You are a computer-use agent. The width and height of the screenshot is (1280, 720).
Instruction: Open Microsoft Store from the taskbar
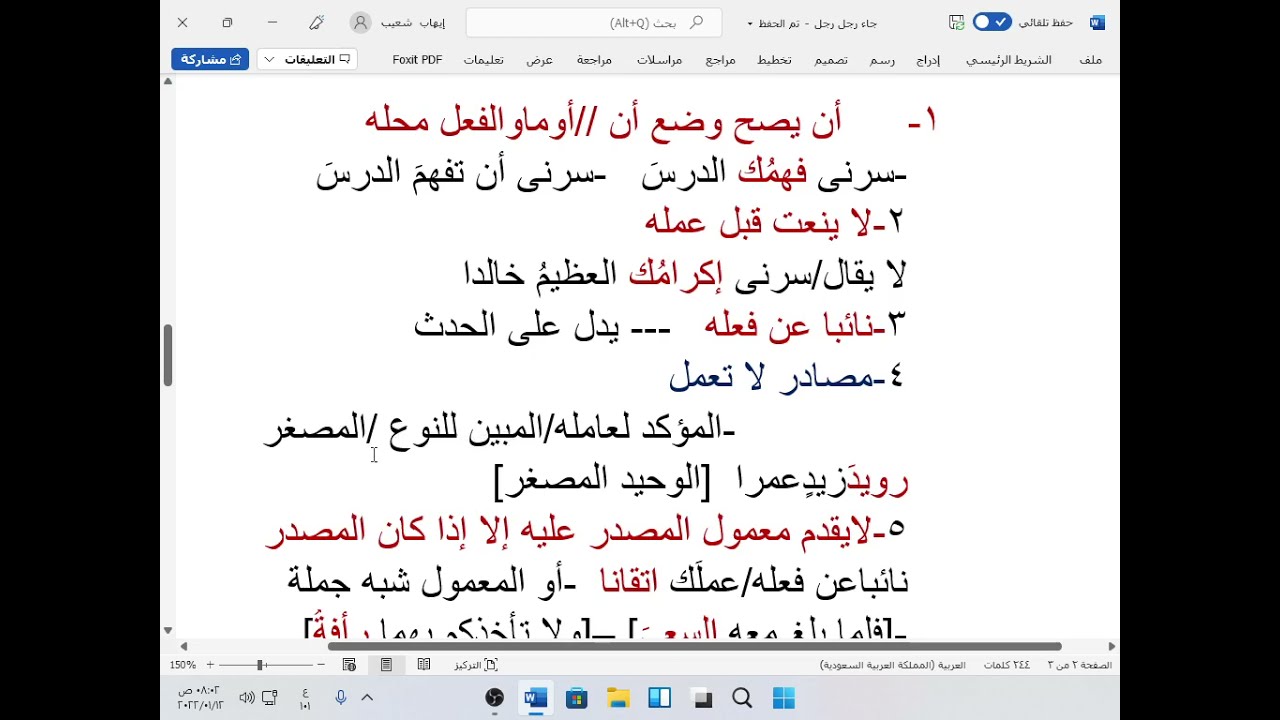tap(577, 698)
